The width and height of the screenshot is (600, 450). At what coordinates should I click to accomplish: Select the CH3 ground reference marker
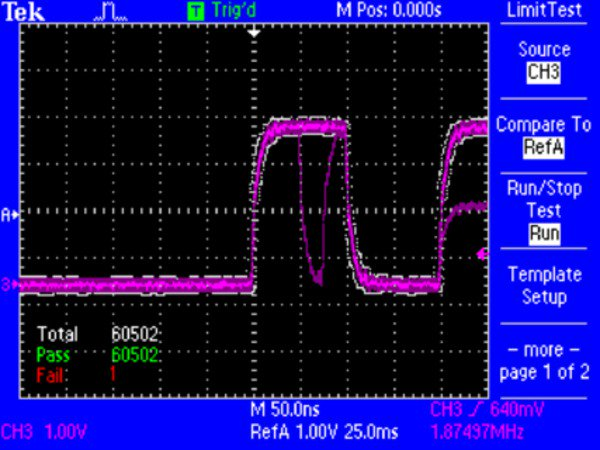coord(8,285)
